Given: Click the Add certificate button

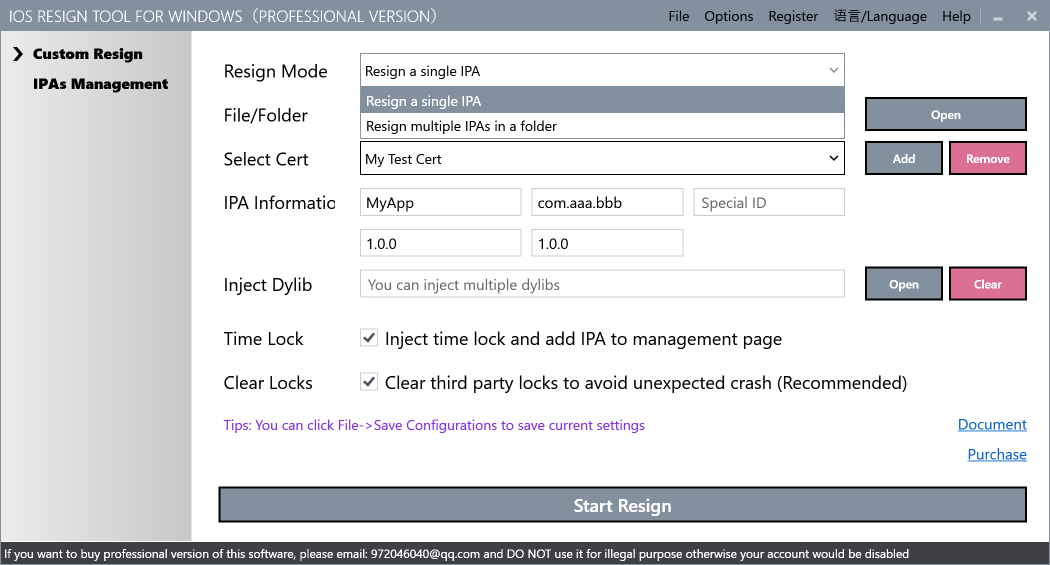Looking at the screenshot, I should (903, 159).
